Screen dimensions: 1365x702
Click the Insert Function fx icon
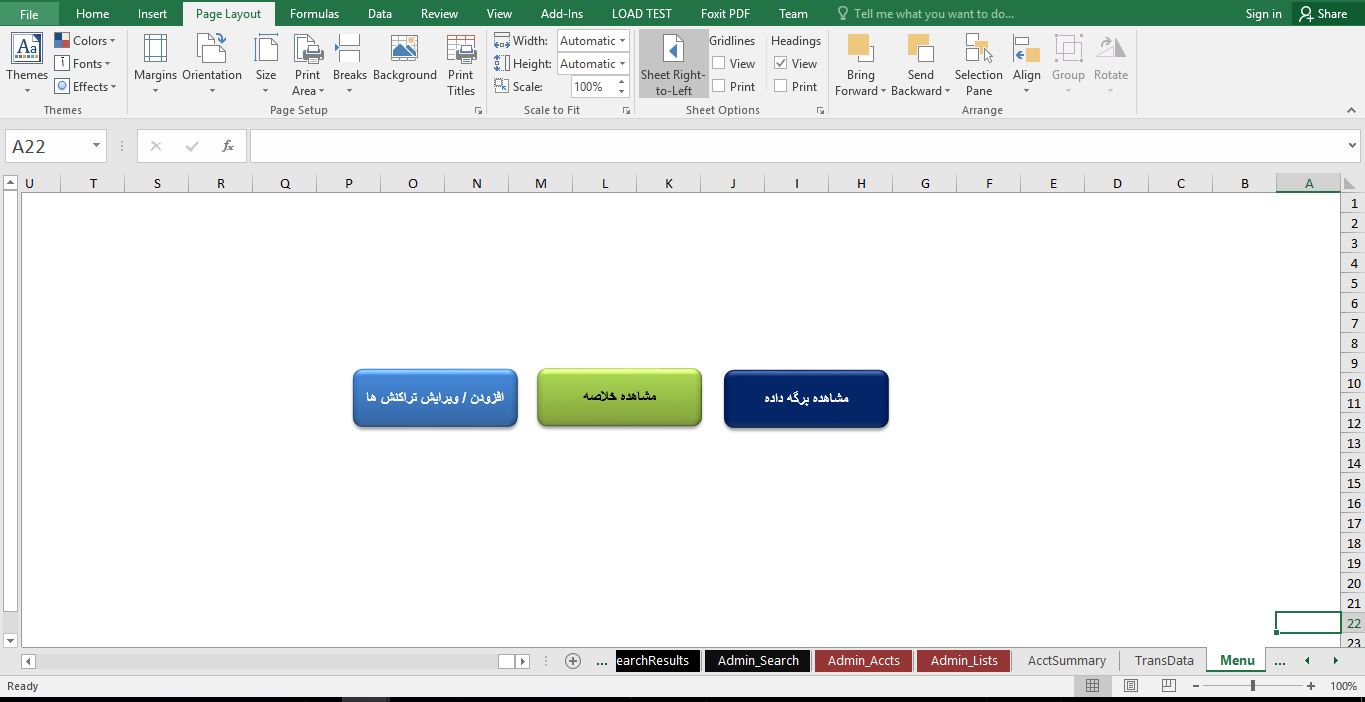pos(228,146)
